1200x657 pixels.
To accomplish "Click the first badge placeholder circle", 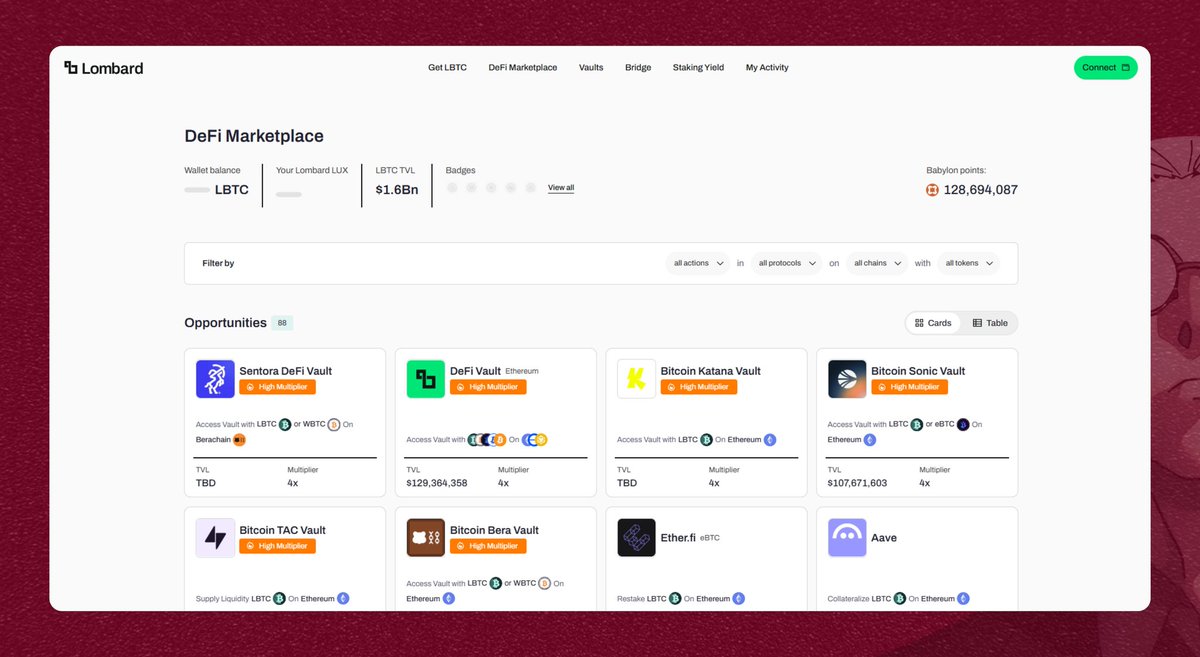I will pyautogui.click(x=452, y=188).
